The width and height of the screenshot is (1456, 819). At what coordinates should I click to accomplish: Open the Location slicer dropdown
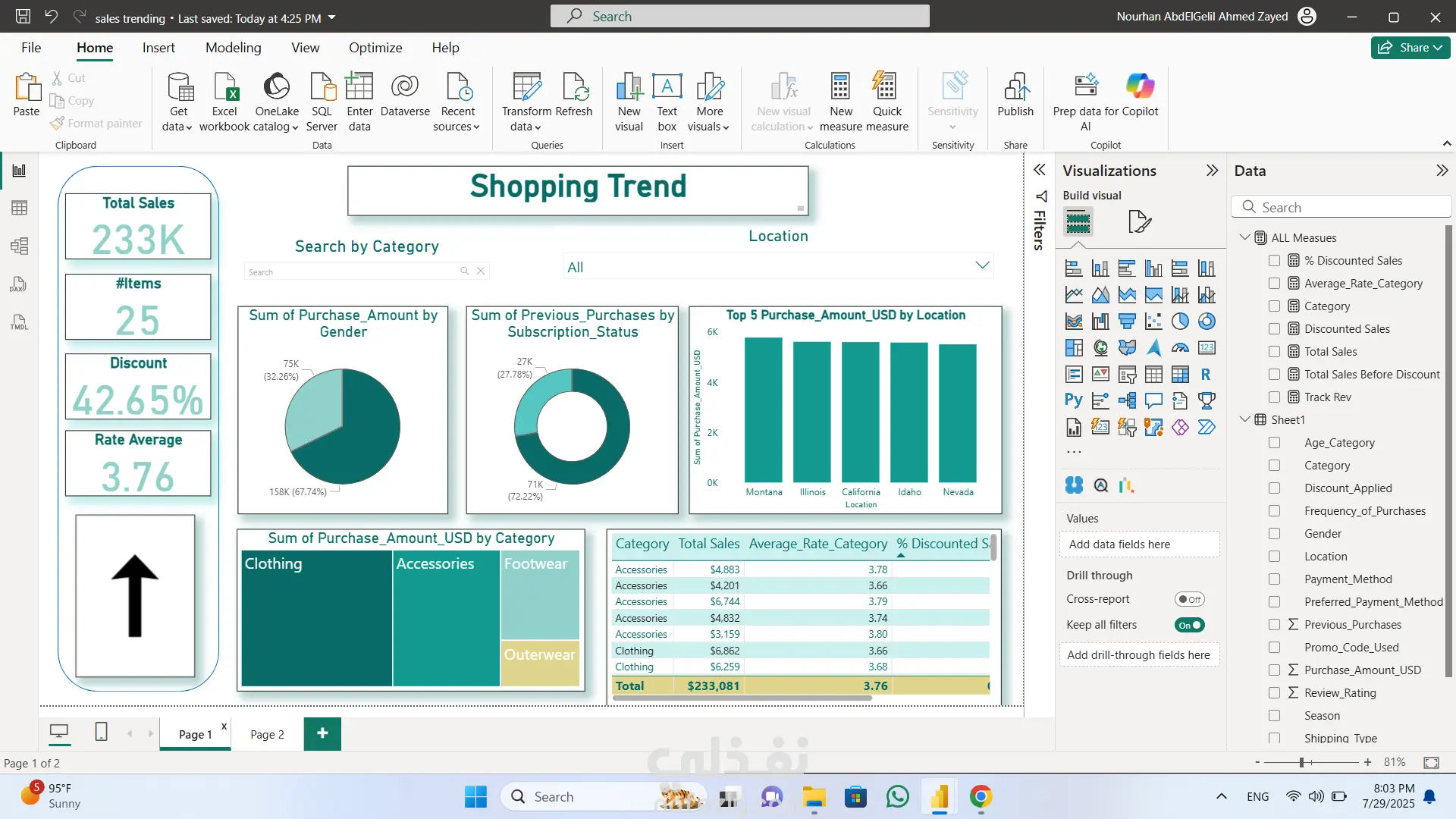[x=982, y=266]
